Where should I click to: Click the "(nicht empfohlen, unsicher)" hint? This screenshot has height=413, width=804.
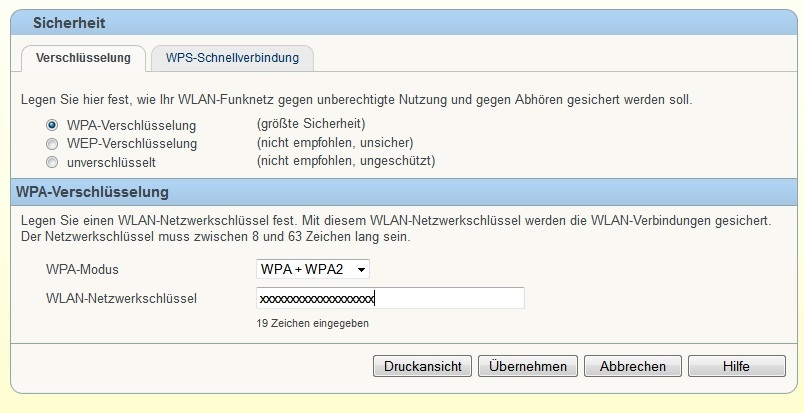335,142
